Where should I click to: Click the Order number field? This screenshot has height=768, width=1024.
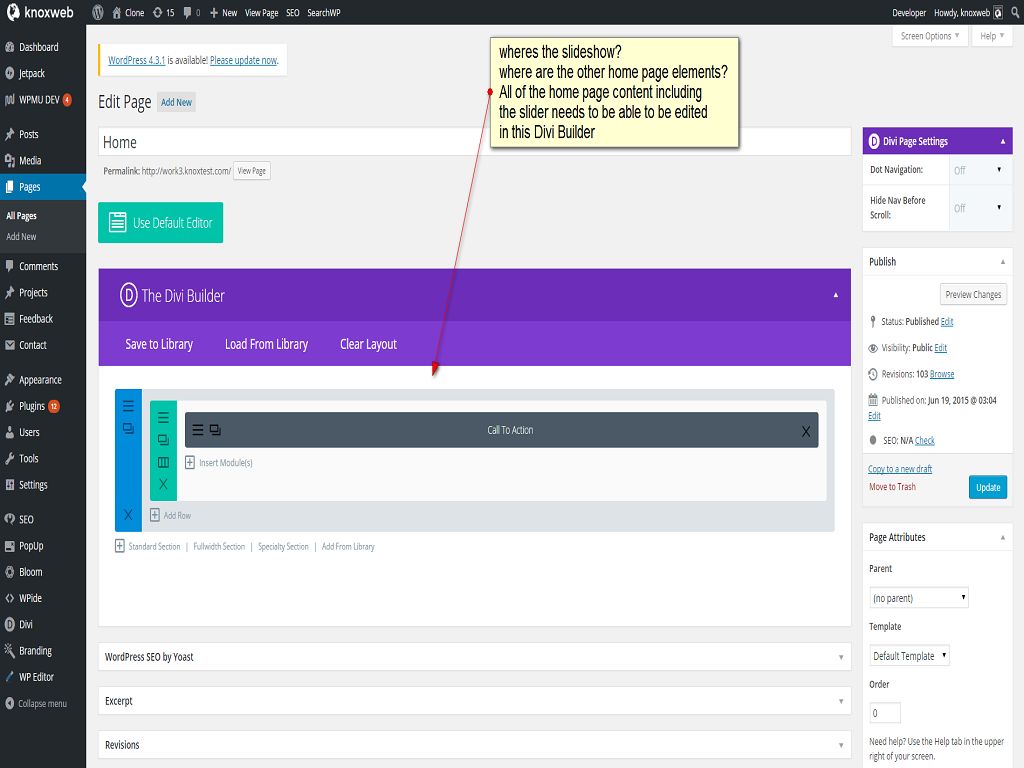pyautogui.click(x=885, y=712)
